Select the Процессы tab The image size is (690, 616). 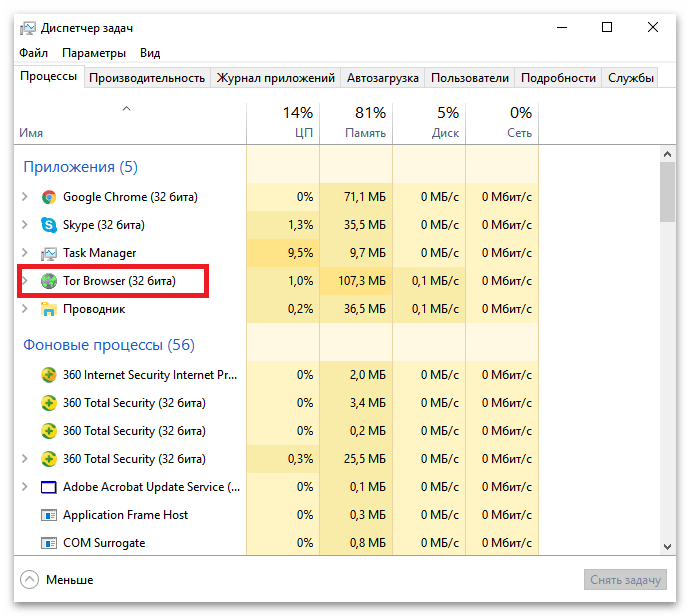point(49,76)
